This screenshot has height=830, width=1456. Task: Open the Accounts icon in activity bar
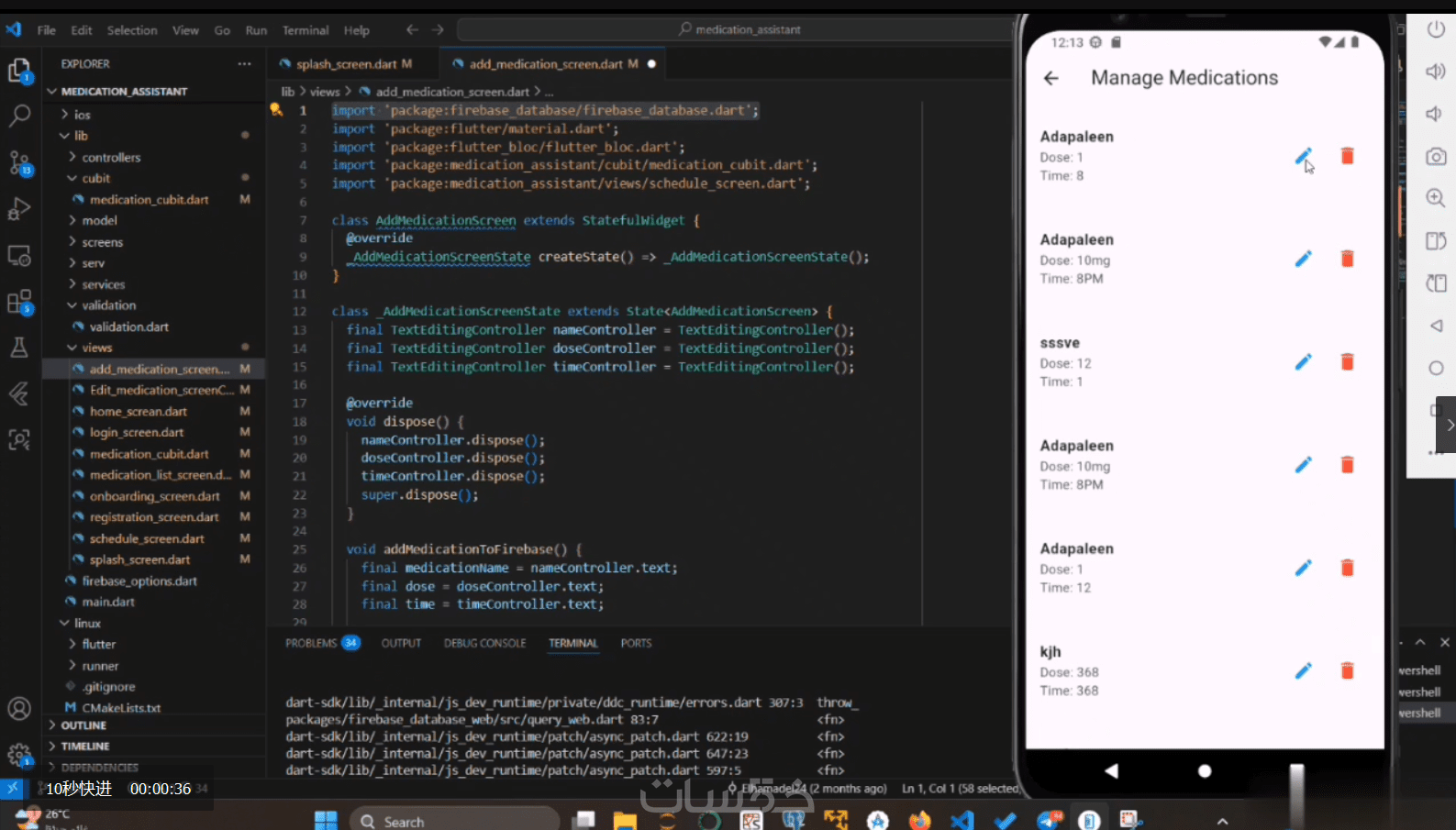[19, 709]
